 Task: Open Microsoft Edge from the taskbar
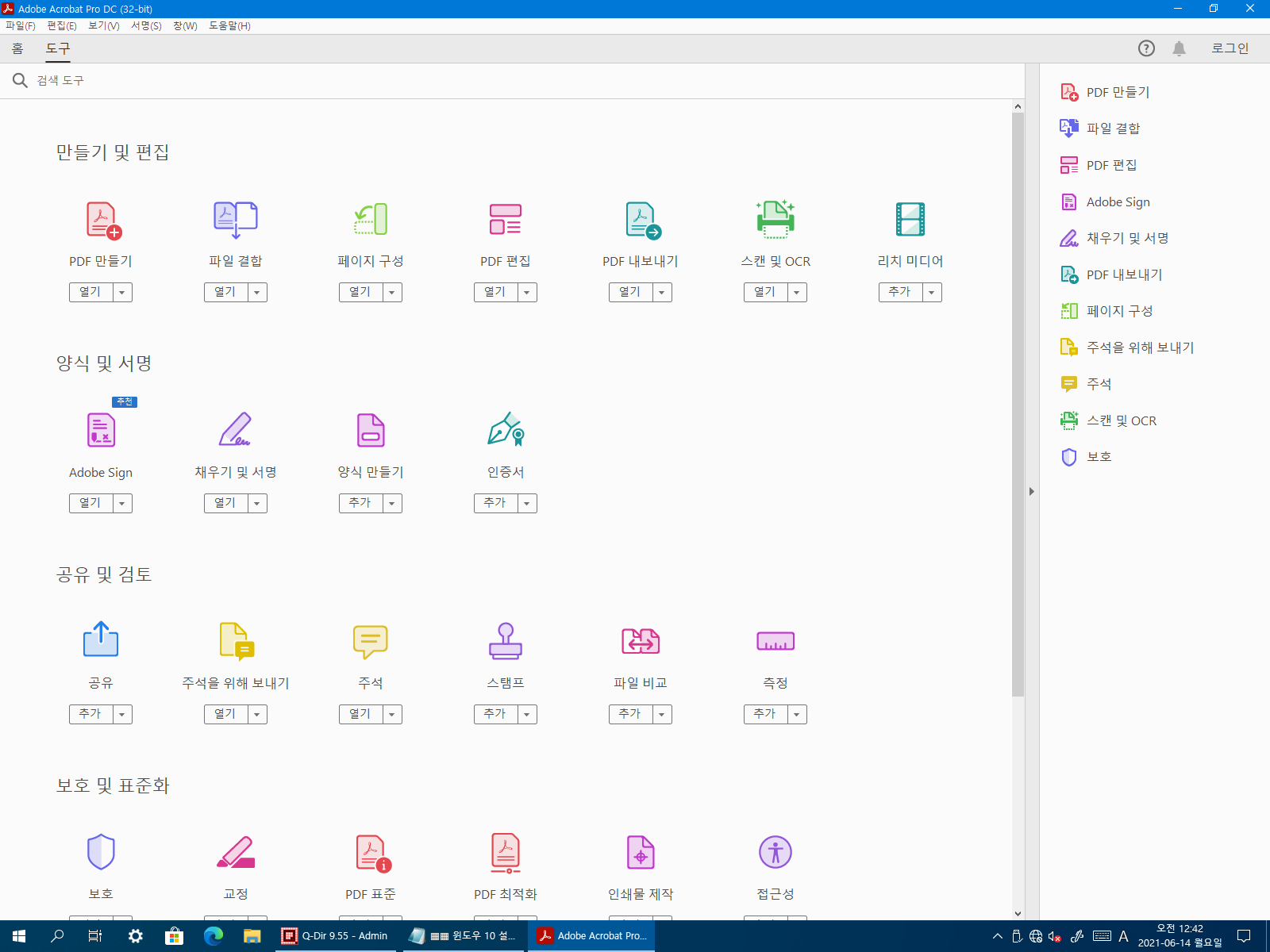213,936
